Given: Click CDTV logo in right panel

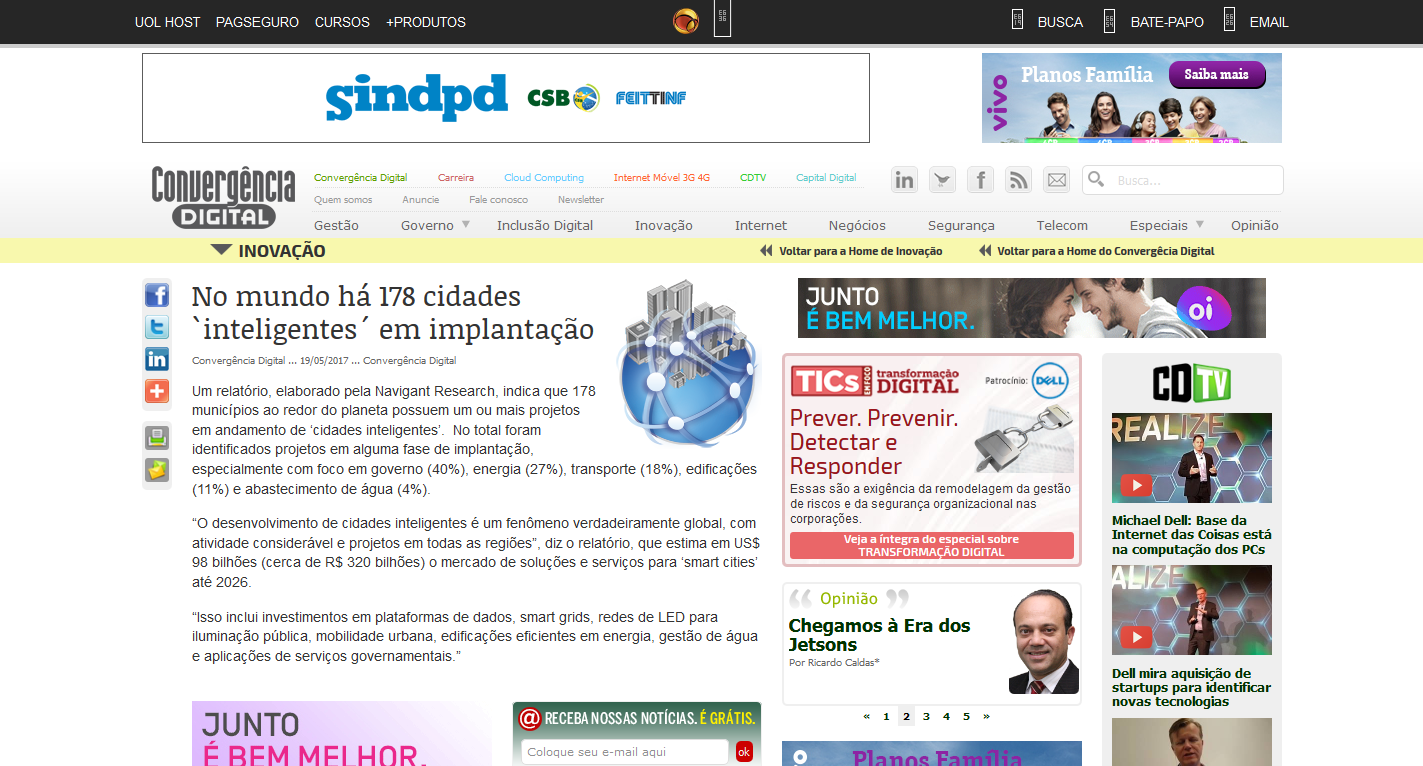Looking at the screenshot, I should tap(1191, 383).
